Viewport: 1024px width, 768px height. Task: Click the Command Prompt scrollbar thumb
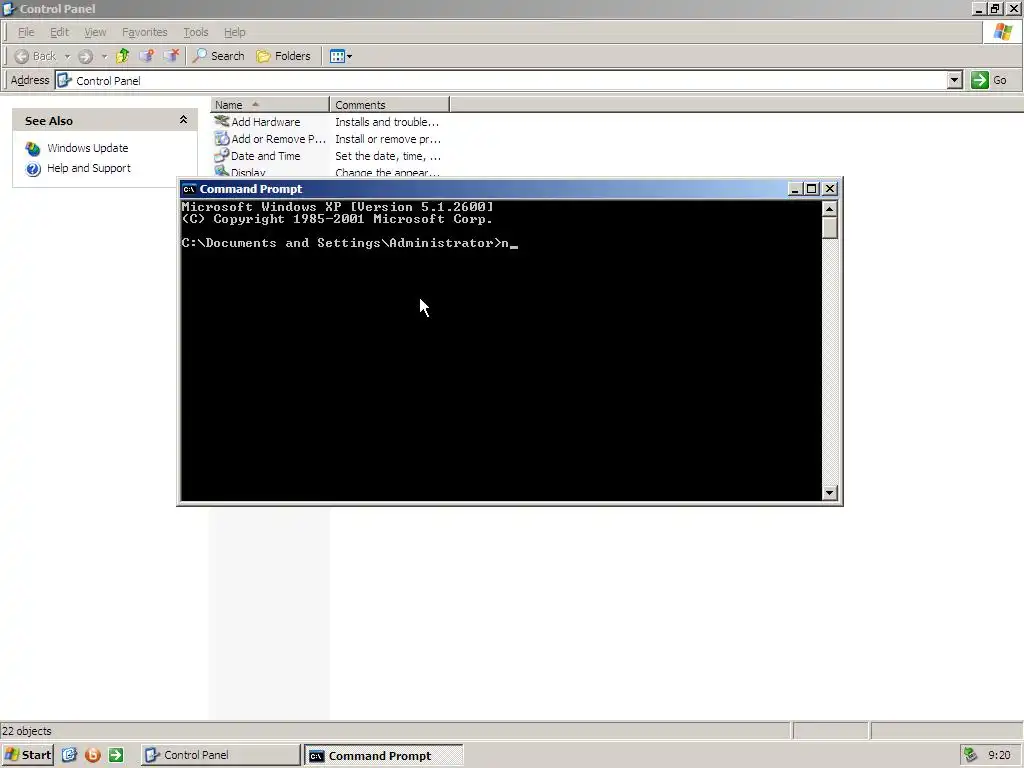pyautogui.click(x=829, y=228)
